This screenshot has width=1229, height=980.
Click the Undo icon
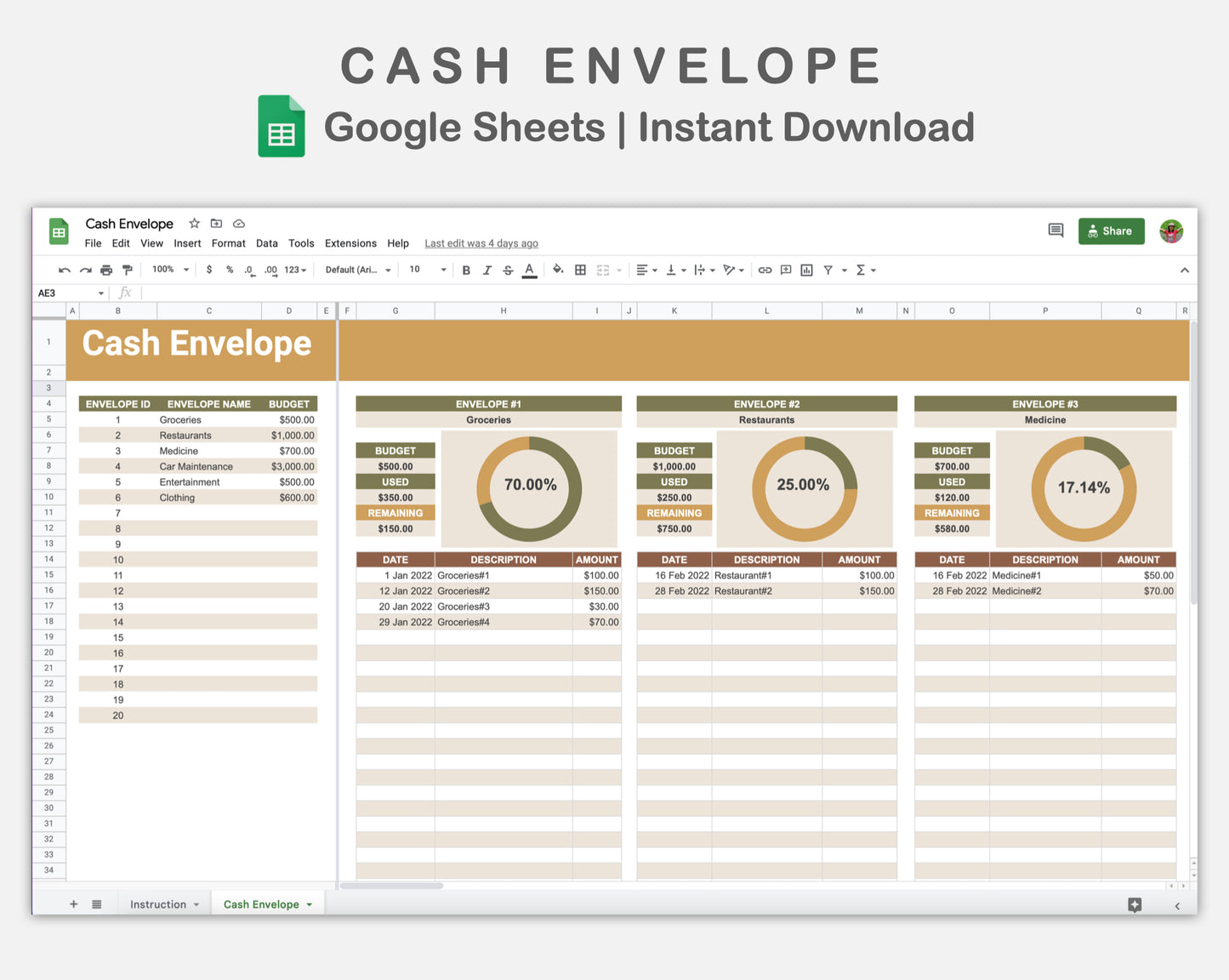[64, 270]
